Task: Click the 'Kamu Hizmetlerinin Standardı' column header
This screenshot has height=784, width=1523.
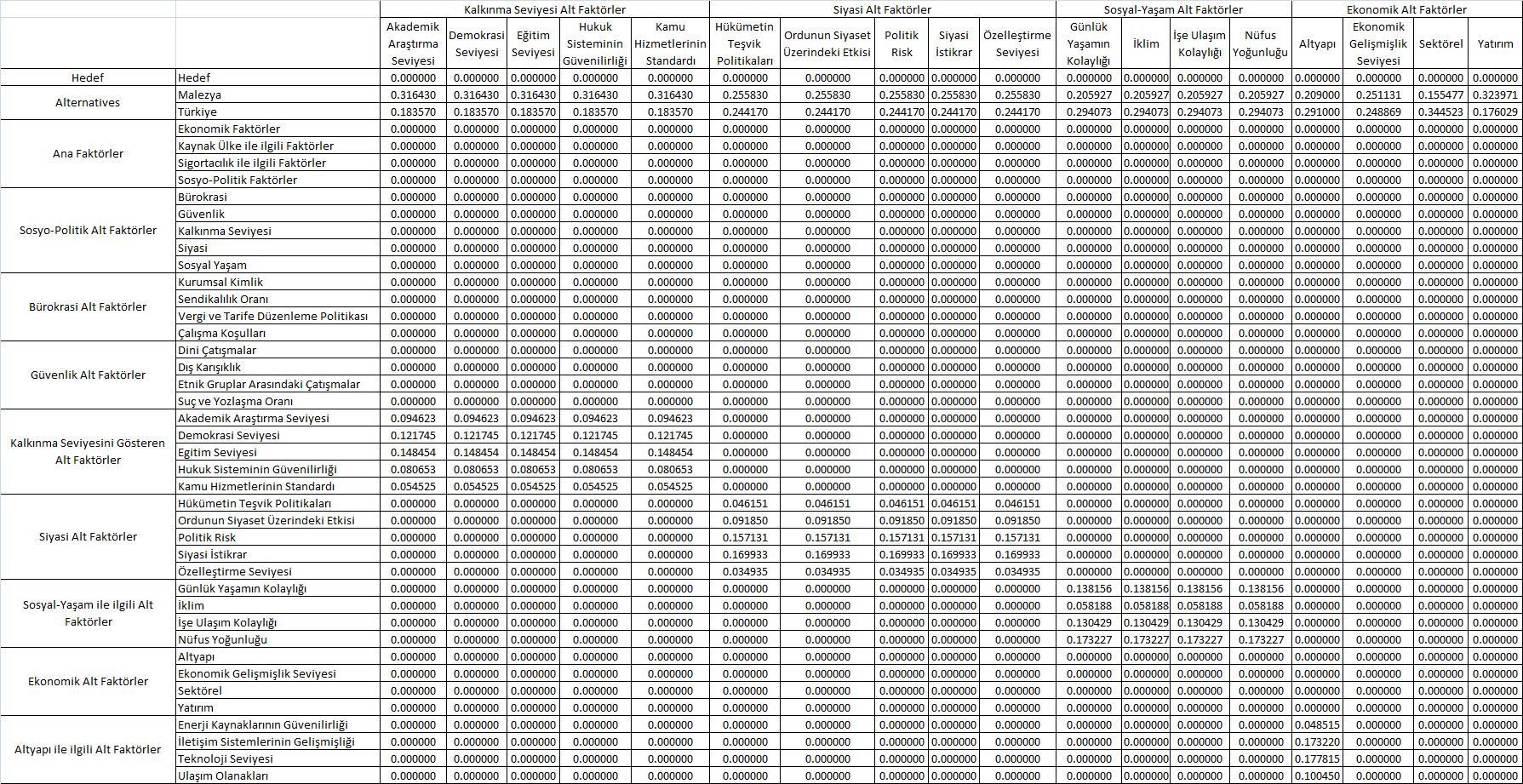Action: pyautogui.click(x=670, y=43)
